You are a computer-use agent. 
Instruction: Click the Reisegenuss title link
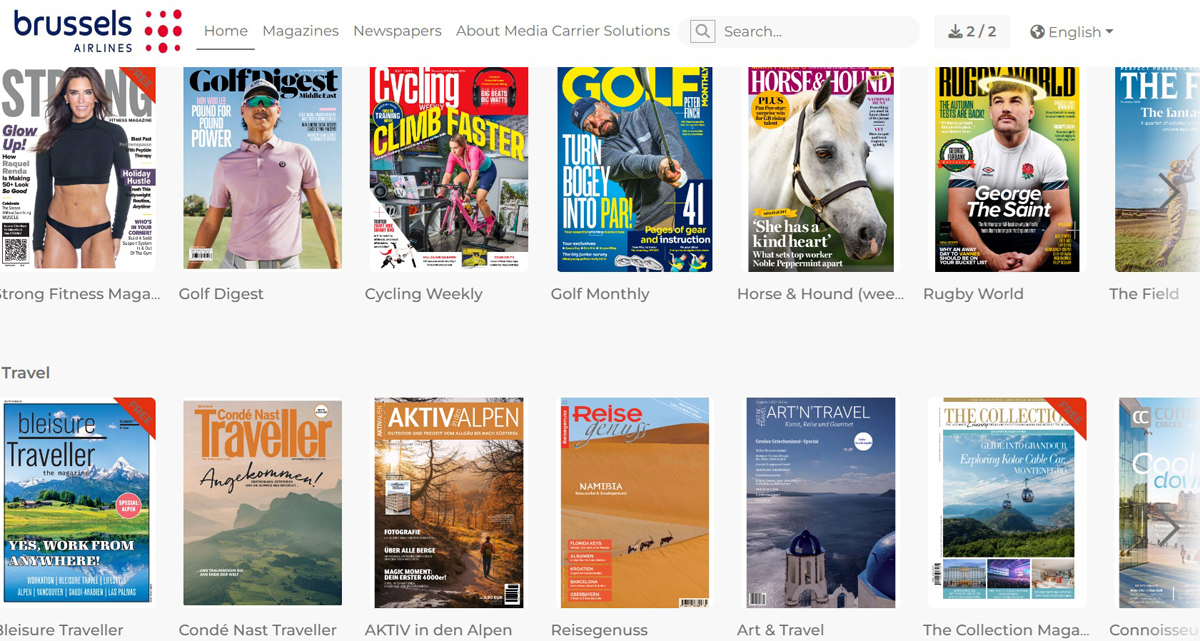pos(599,630)
